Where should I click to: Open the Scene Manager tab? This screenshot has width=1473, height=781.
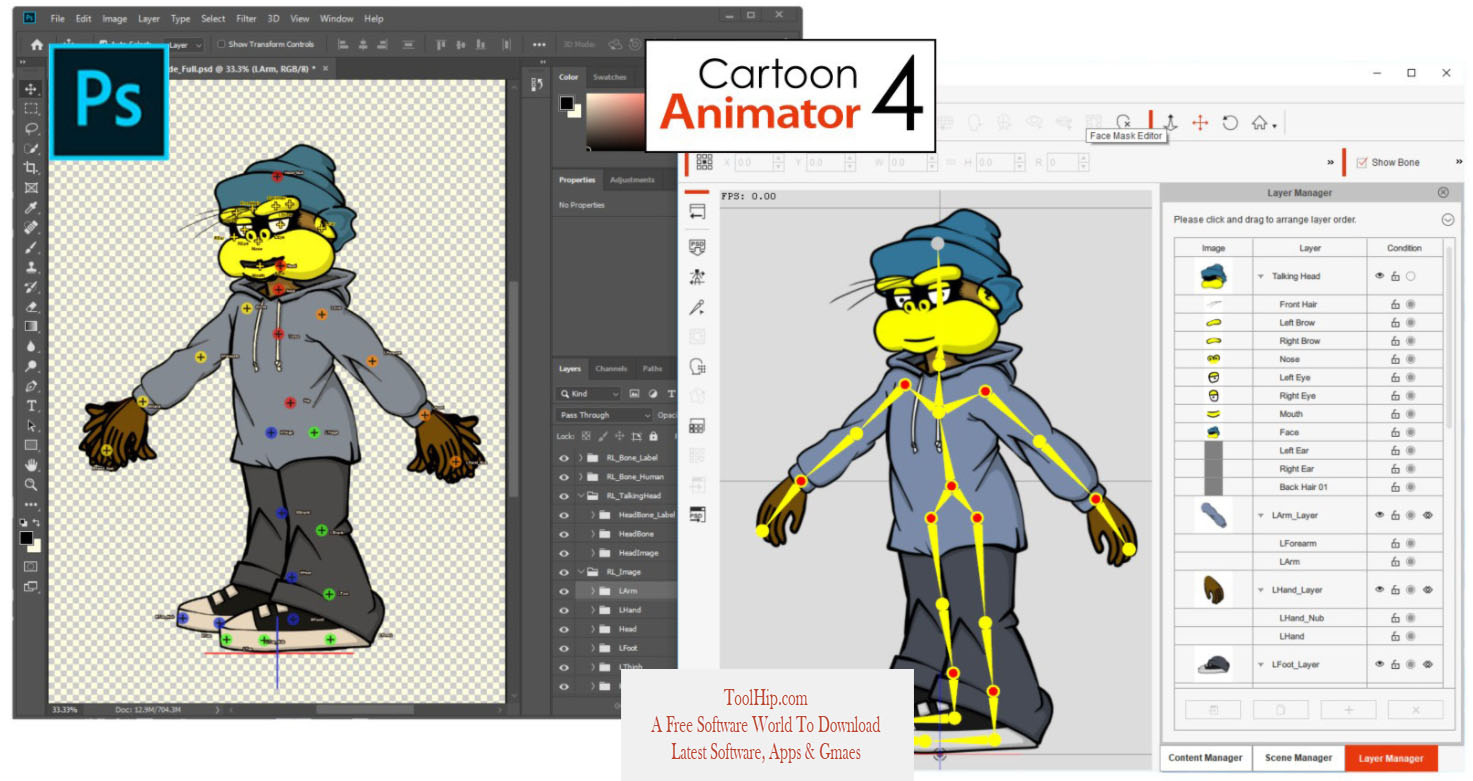point(1298,758)
